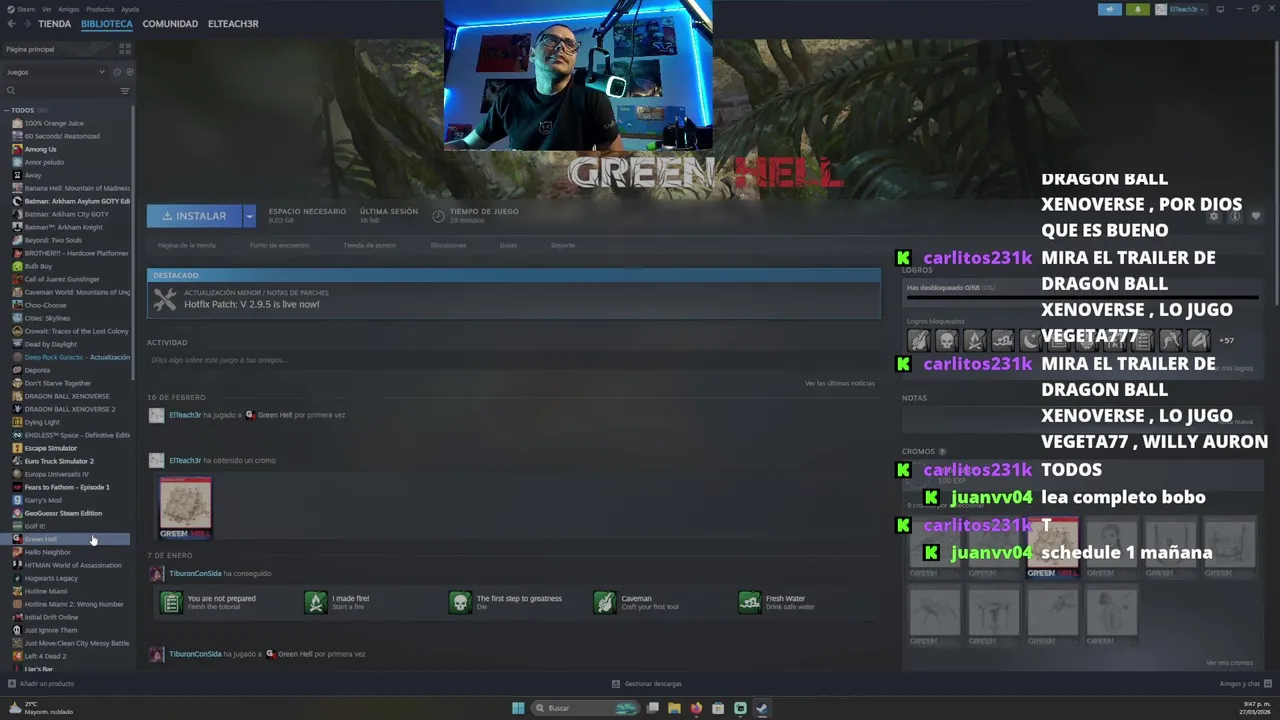Select Left 4 Dead 2
Image resolution: width=1280 pixels, height=720 pixels.
pyautogui.click(x=45, y=656)
